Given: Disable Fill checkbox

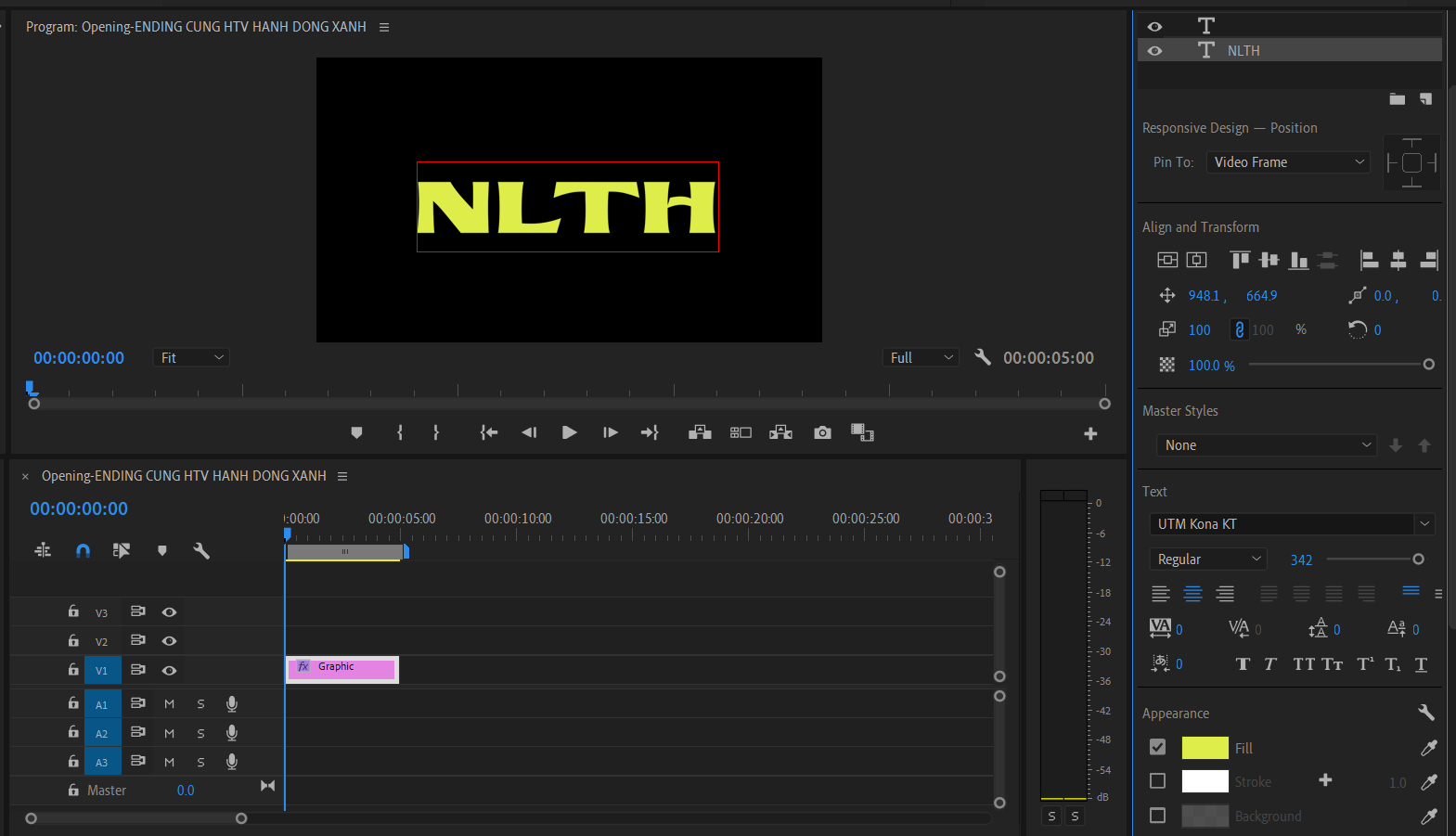Looking at the screenshot, I should coord(1157,747).
